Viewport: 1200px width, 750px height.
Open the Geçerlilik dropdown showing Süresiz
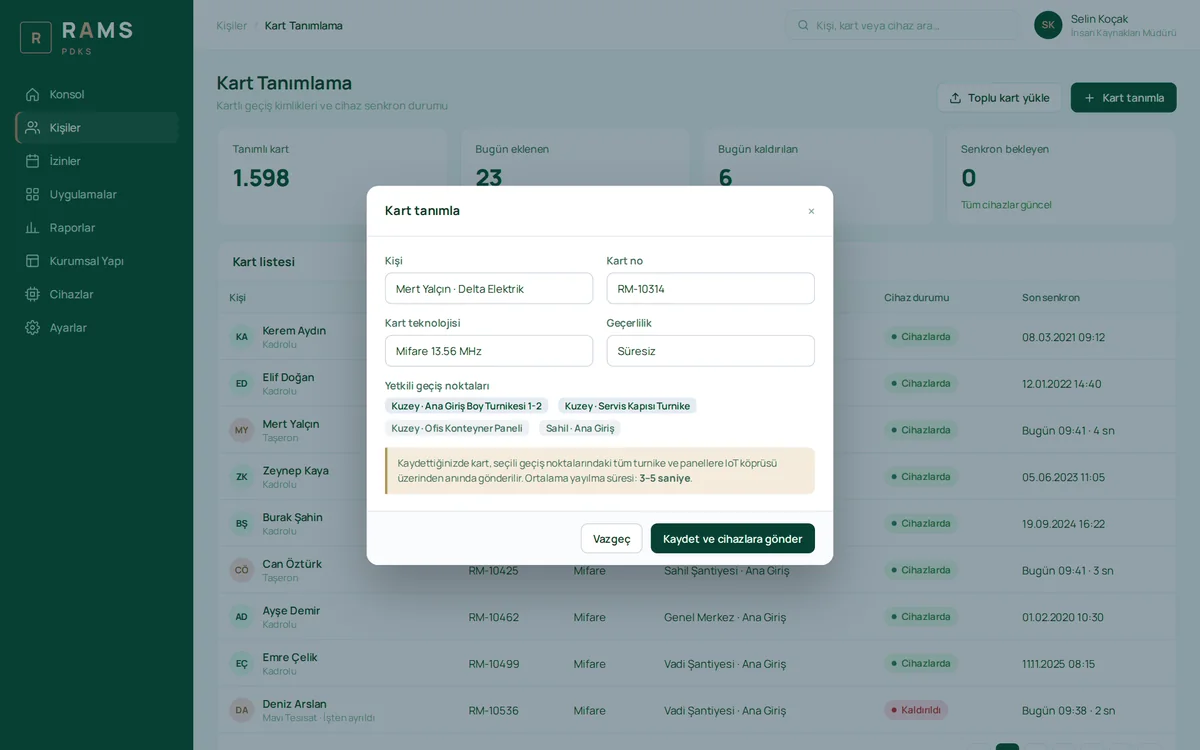click(711, 351)
